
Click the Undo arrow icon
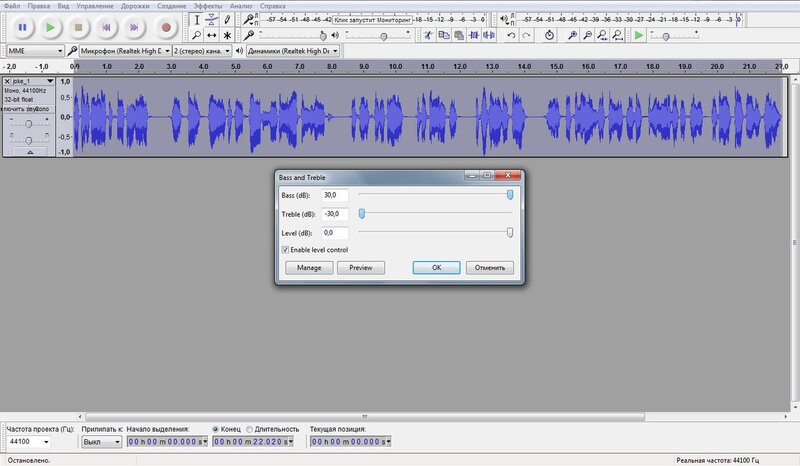pyautogui.click(x=511, y=35)
